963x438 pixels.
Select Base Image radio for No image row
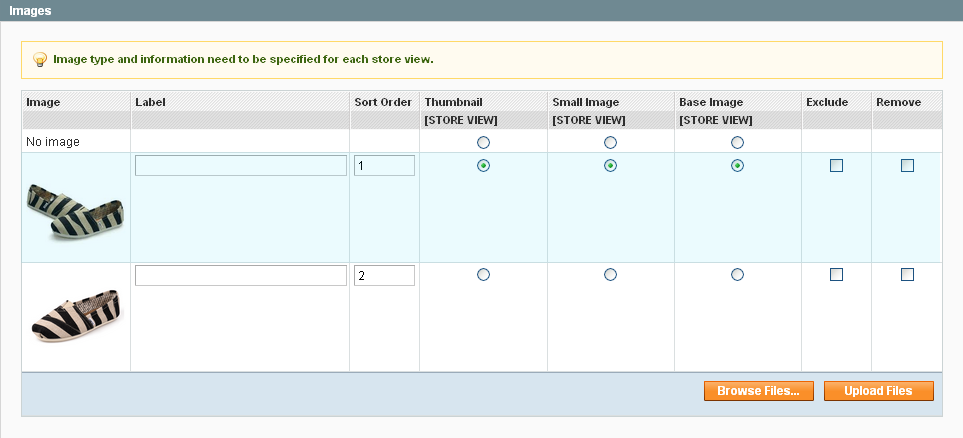pos(737,142)
